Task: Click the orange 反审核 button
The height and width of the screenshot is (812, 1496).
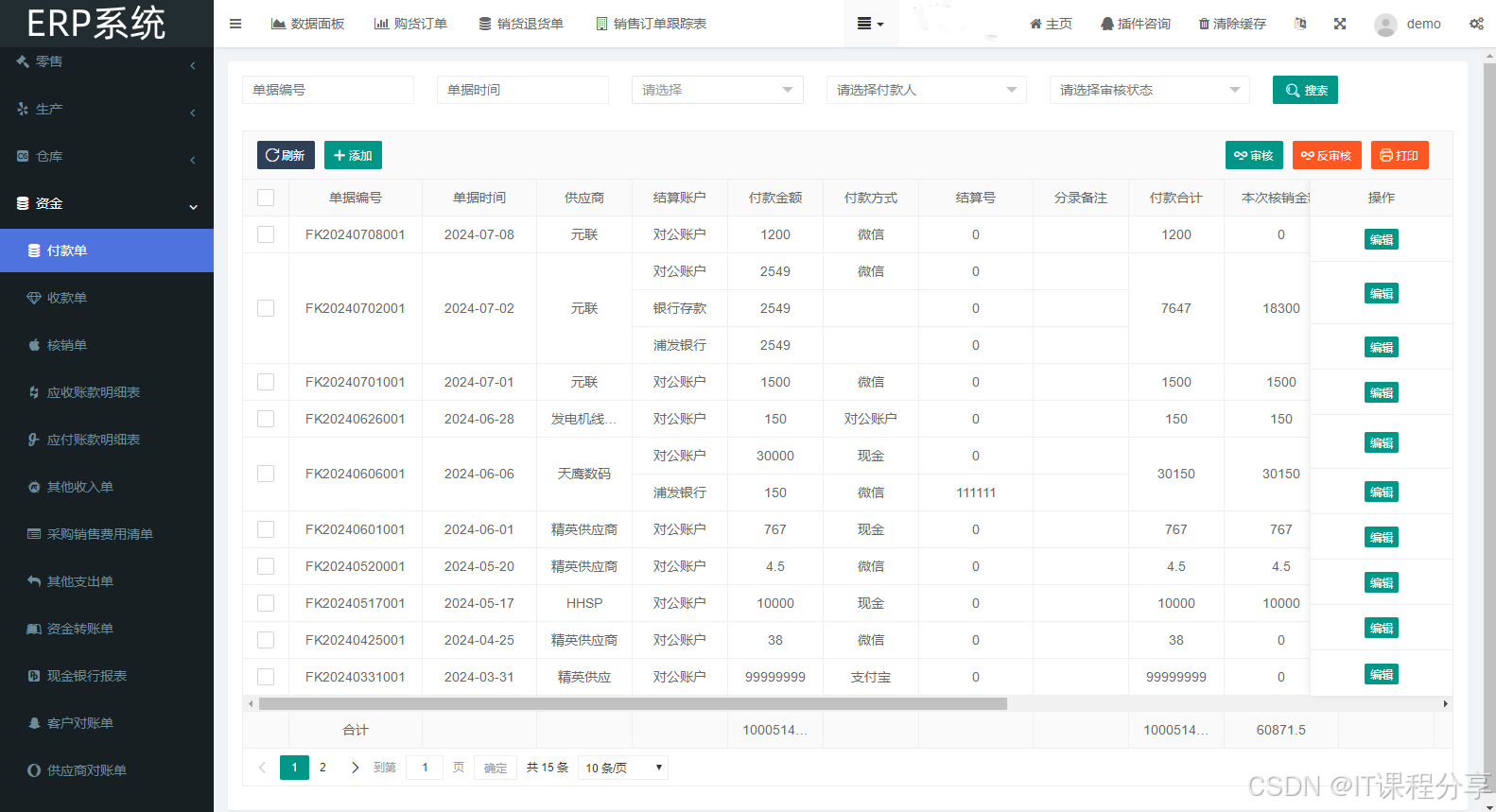Action: 1326,155
